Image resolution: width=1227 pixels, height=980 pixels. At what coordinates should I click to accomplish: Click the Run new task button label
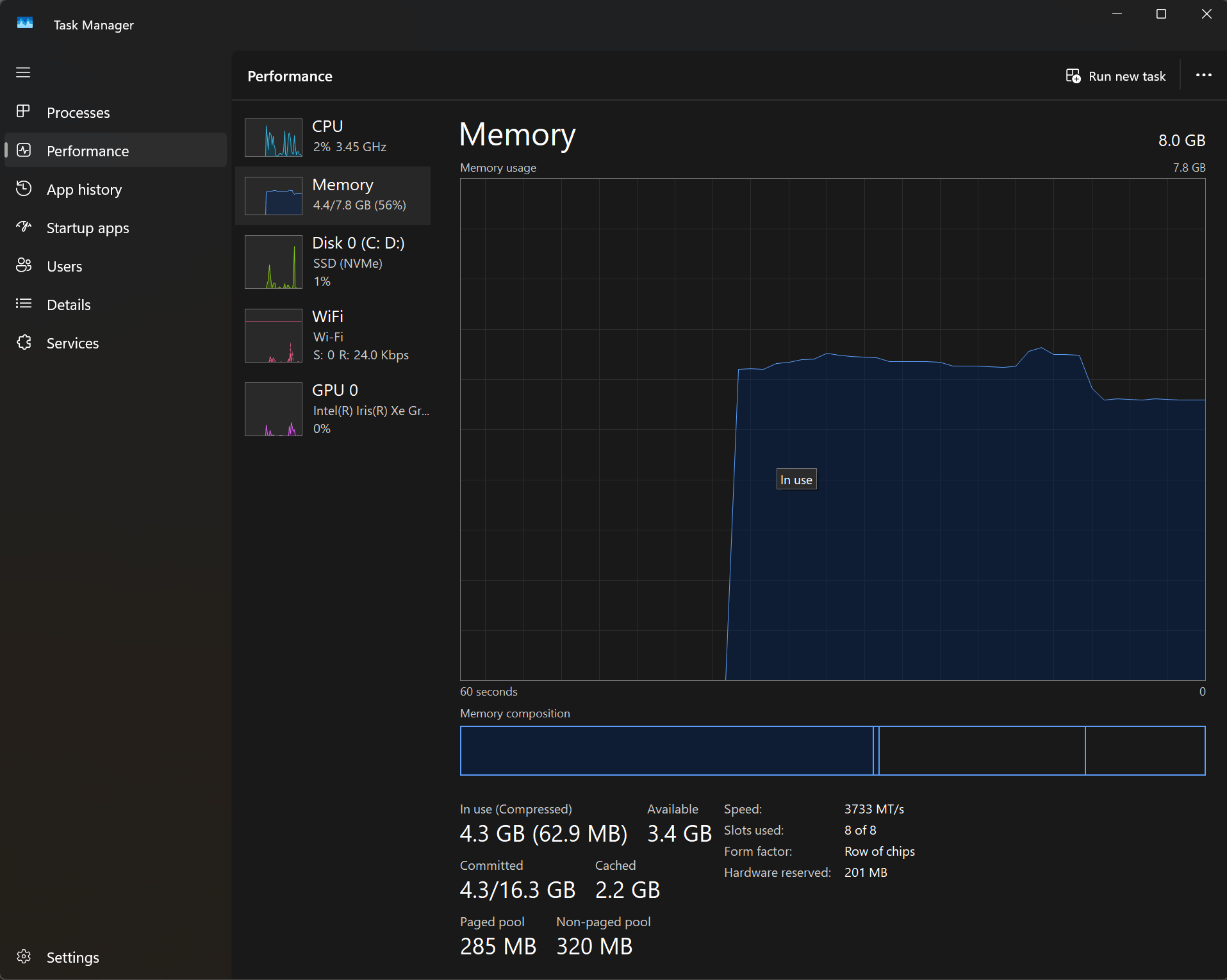(1127, 76)
